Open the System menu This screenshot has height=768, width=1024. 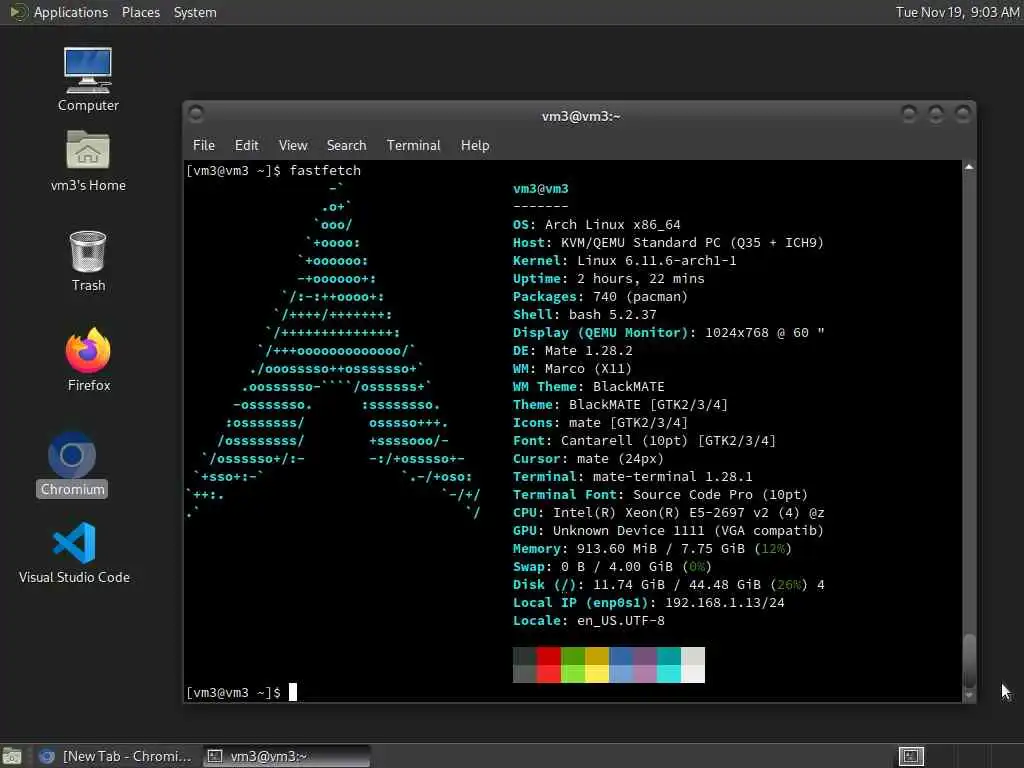(195, 12)
